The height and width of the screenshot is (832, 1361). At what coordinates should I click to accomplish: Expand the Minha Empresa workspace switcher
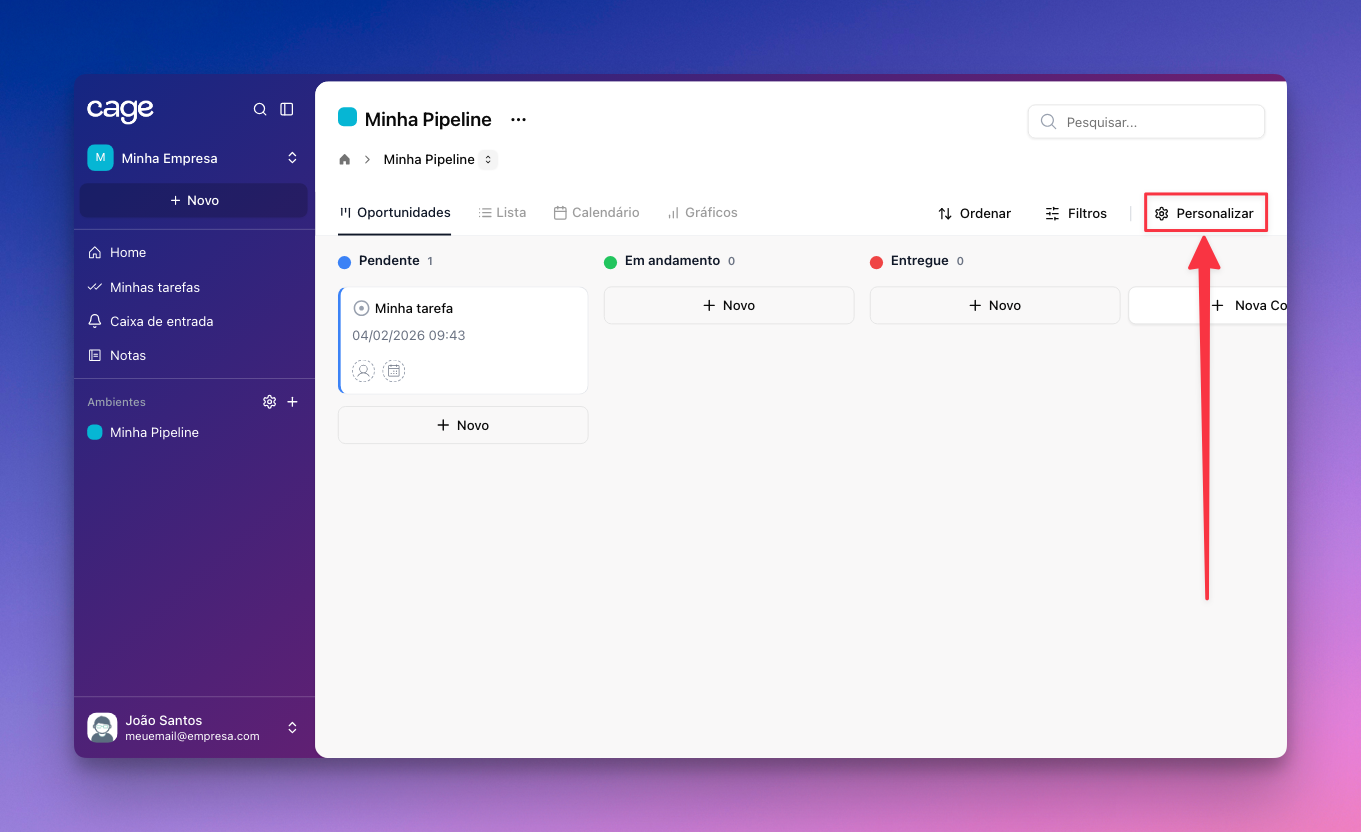pos(292,158)
